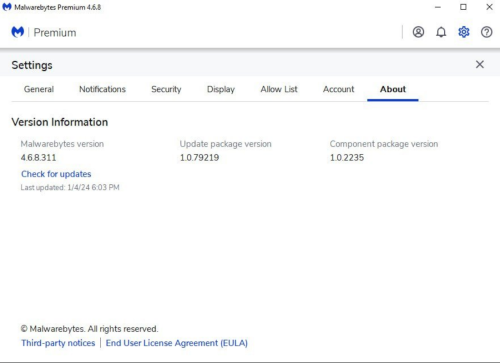Image resolution: width=500 pixels, height=363 pixels.
Task: Click the Malwarebytes version number 4.6.8.311
Action: tap(38, 157)
